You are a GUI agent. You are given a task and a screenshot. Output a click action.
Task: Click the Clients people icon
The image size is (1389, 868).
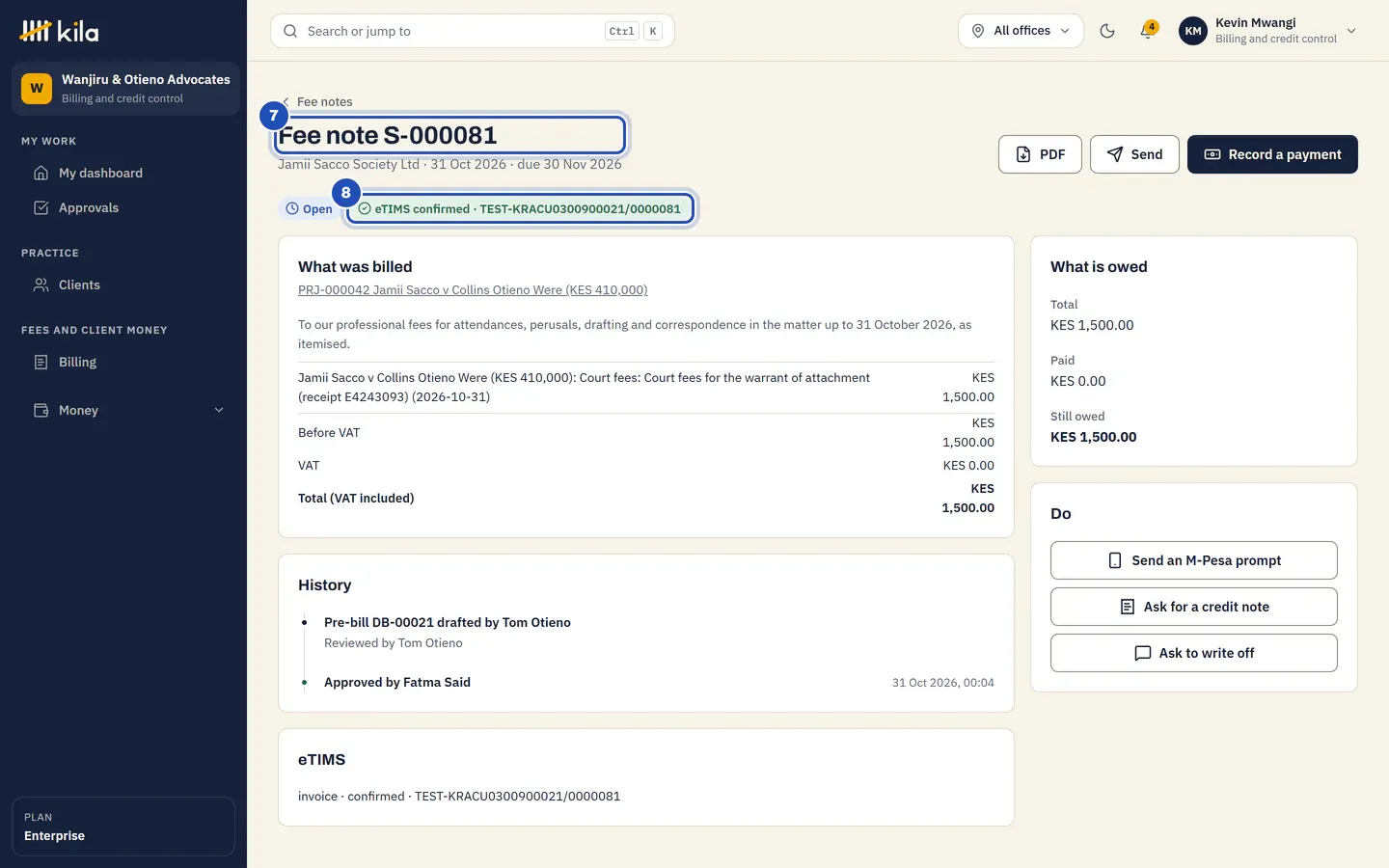click(41, 285)
